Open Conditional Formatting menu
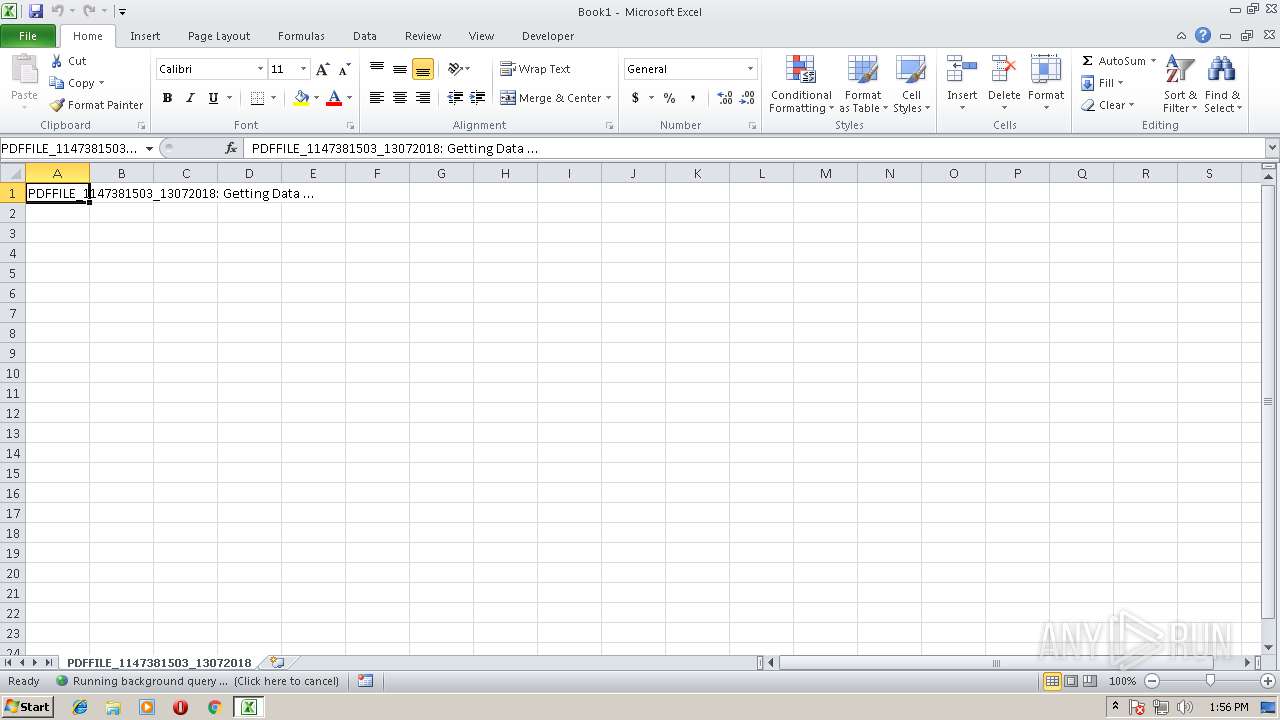This screenshot has width=1280, height=720. 801,84
